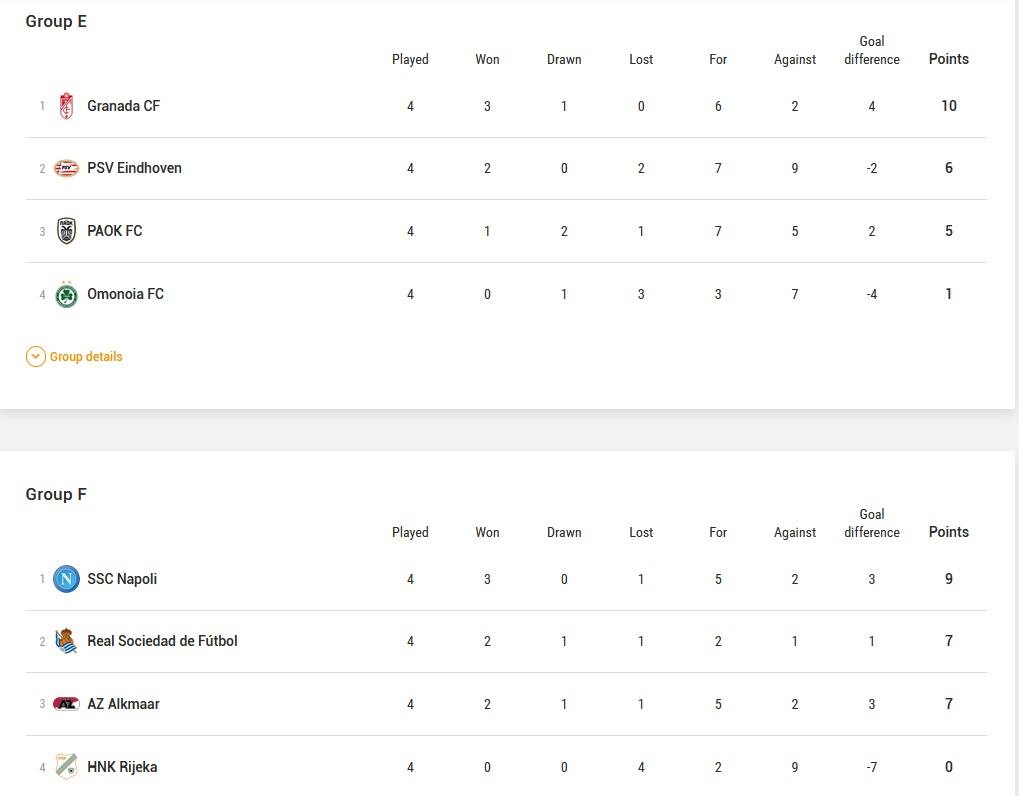
Task: Select HNK Rijeka team name
Action: [x=122, y=767]
